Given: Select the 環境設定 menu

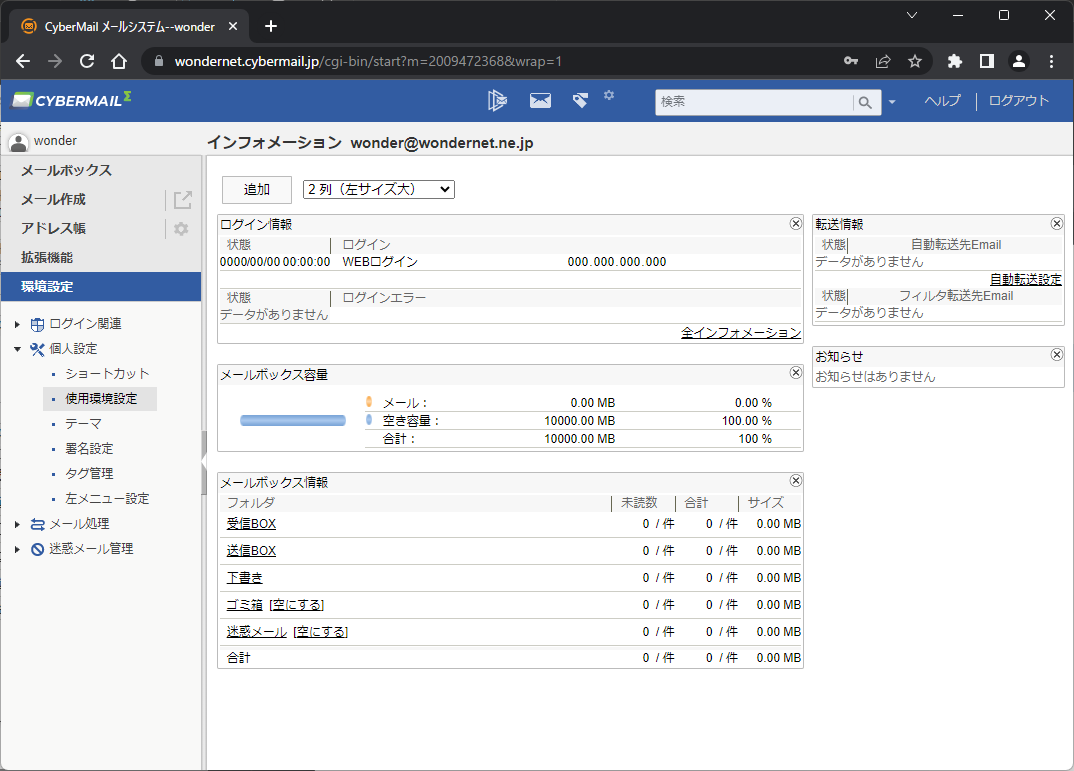Looking at the screenshot, I should coord(101,286).
